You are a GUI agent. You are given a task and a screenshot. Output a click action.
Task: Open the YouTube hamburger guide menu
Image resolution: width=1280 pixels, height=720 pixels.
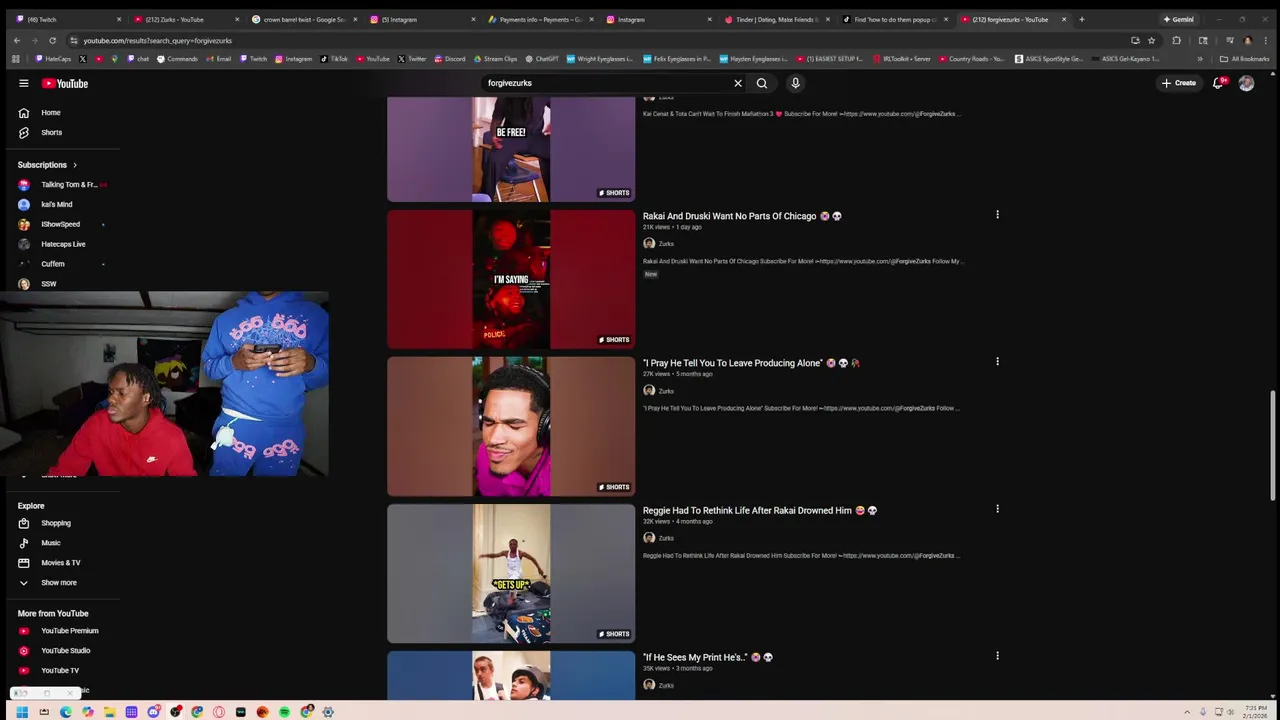click(23, 83)
